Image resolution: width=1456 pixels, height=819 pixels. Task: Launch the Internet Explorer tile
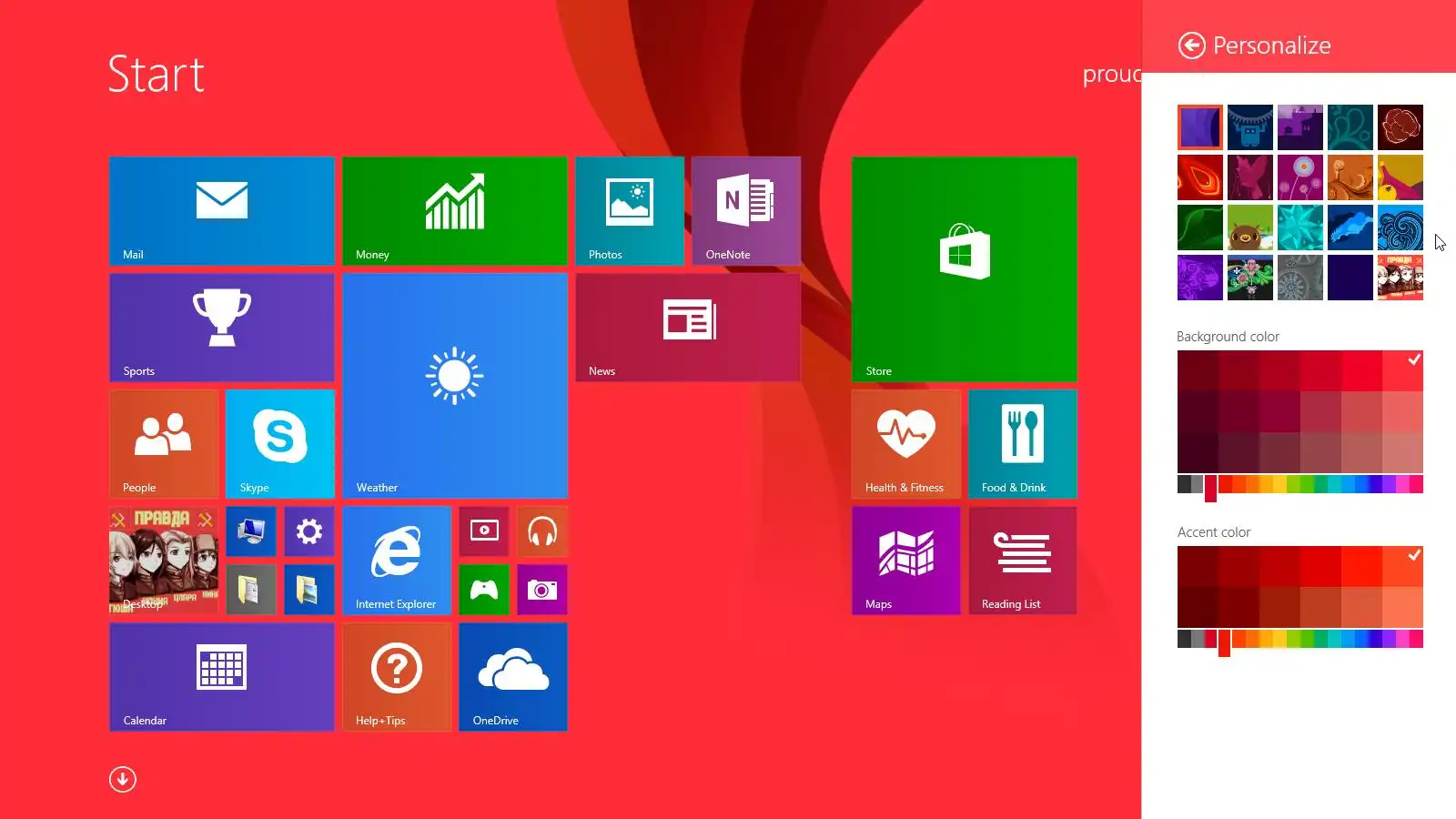(x=397, y=561)
